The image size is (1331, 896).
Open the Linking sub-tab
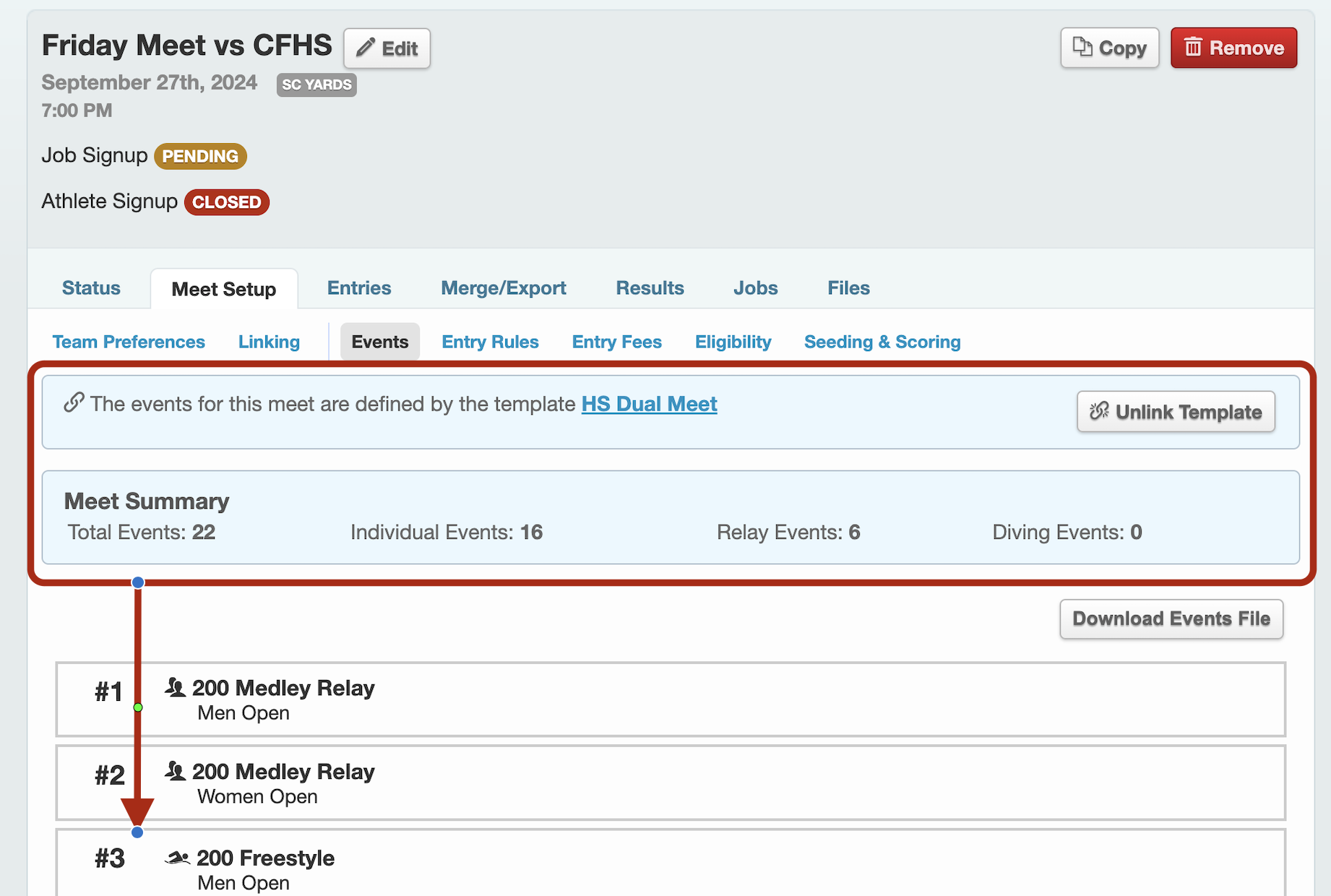pos(269,342)
